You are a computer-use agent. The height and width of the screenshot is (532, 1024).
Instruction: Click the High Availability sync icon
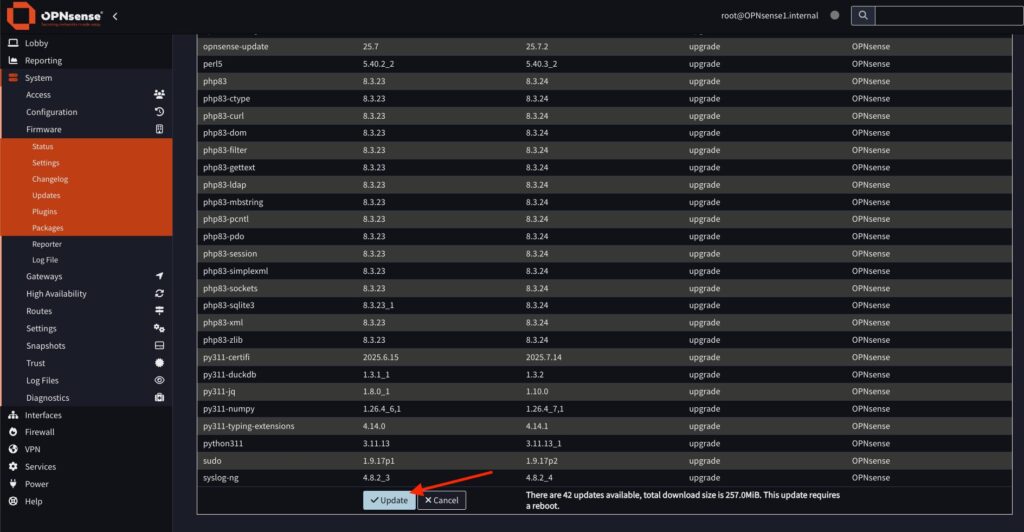(x=159, y=294)
